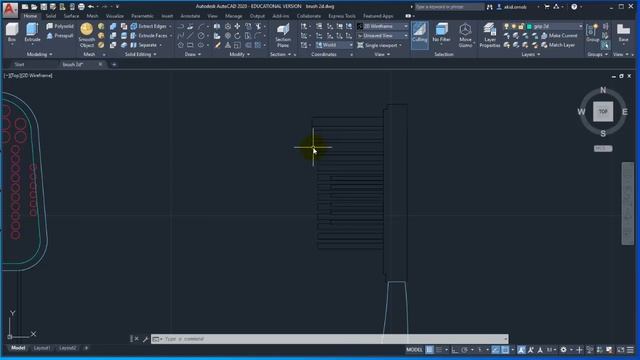Open the Section Plane tool
This screenshot has height=360, width=640.
[x=283, y=35]
